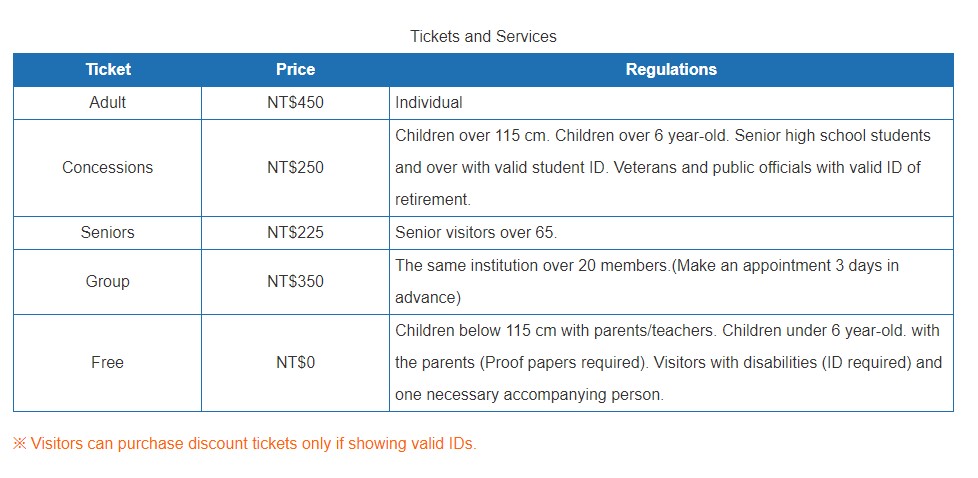The height and width of the screenshot is (478, 978).
Task: Click the Regulations column header
Action: pos(671,70)
